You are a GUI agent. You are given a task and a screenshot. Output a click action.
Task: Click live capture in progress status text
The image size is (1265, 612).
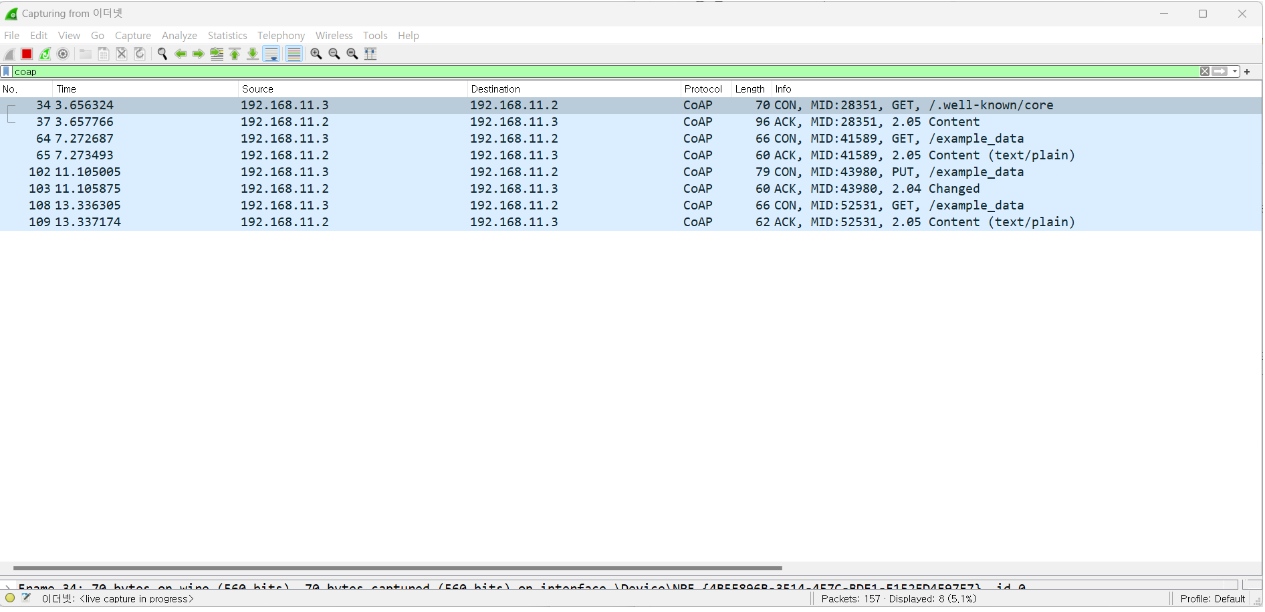click(118, 599)
